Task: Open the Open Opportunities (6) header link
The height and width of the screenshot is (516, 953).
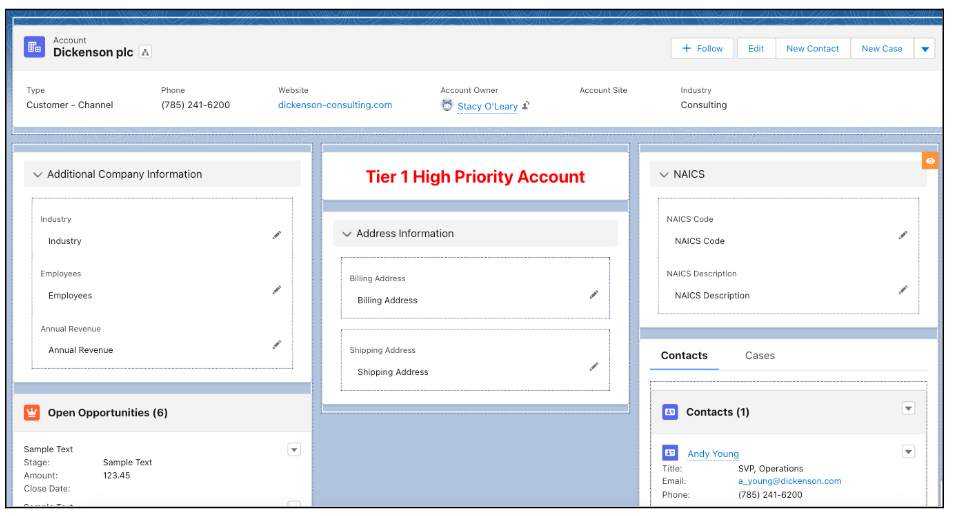Action: pos(108,413)
